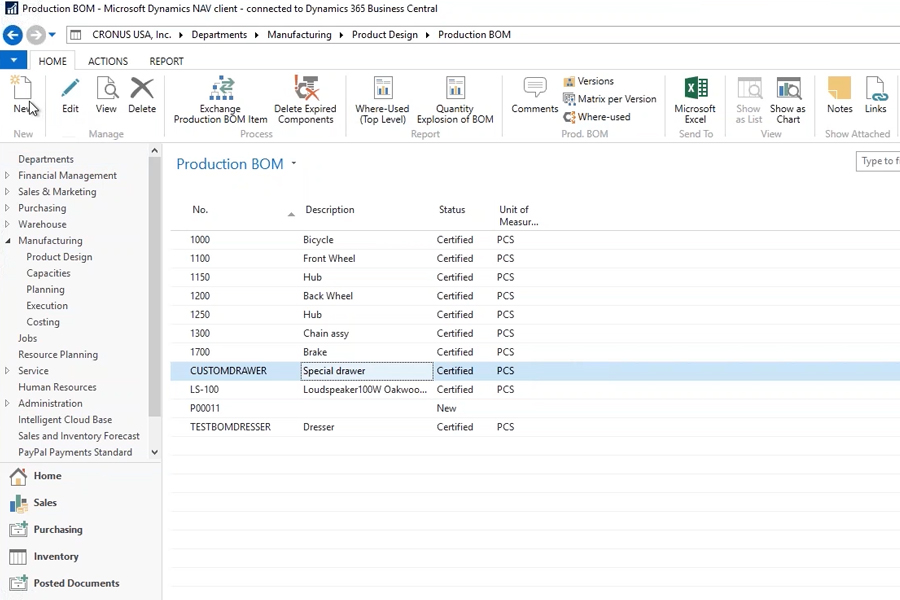Go forward with the gray arrow
The height and width of the screenshot is (600, 900).
(x=36, y=35)
